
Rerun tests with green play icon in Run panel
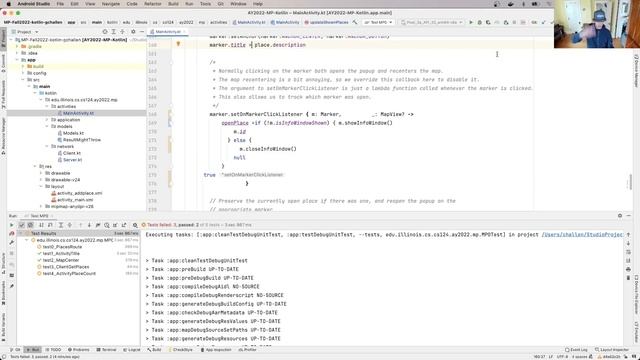click(11, 225)
